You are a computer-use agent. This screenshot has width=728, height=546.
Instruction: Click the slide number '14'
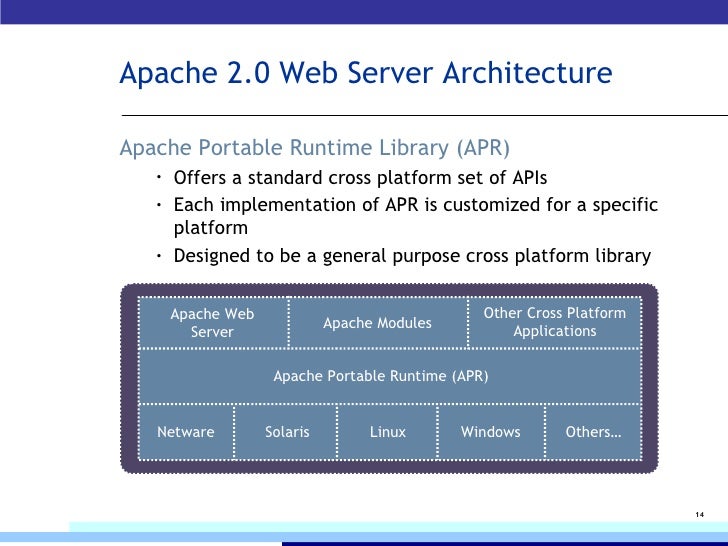(700, 514)
